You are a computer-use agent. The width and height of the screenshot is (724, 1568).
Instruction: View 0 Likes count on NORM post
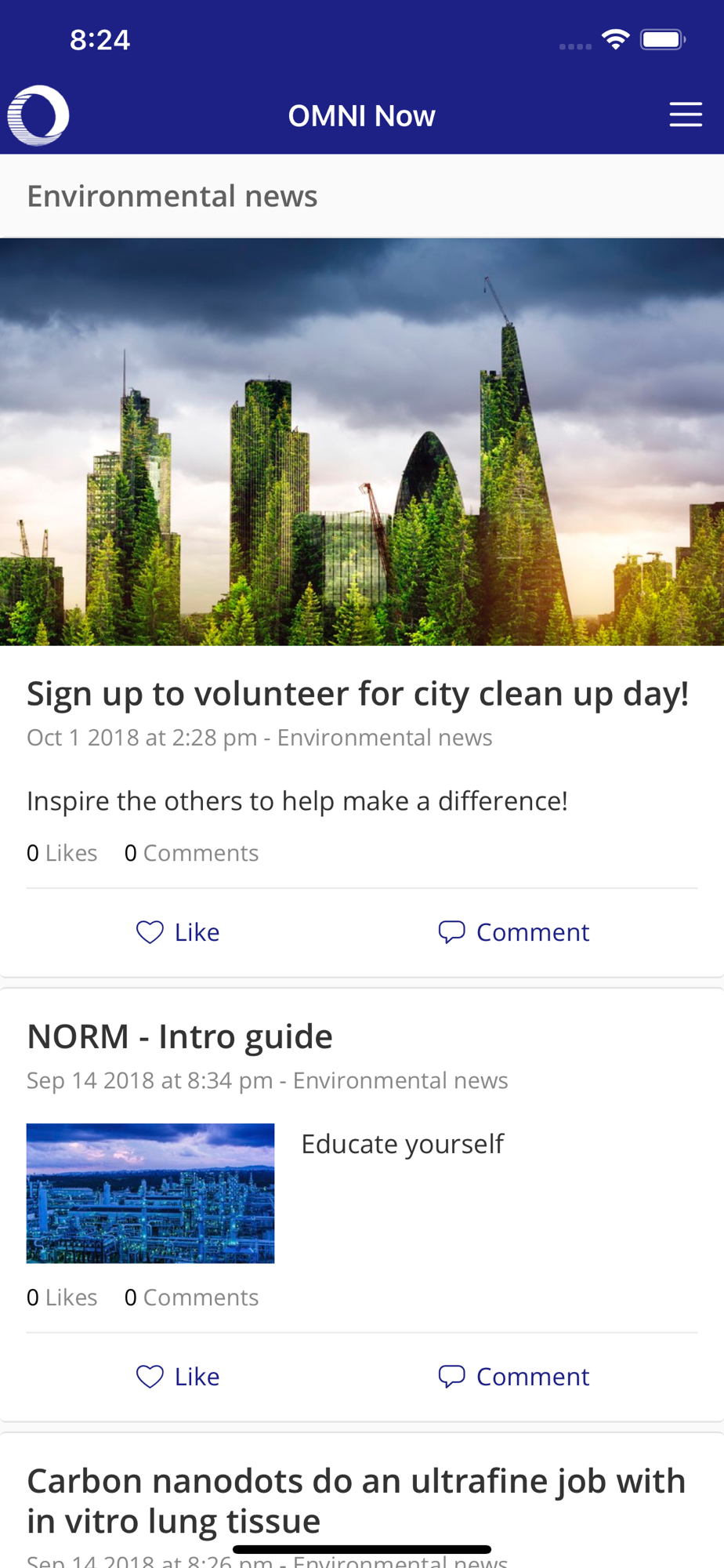click(62, 1298)
